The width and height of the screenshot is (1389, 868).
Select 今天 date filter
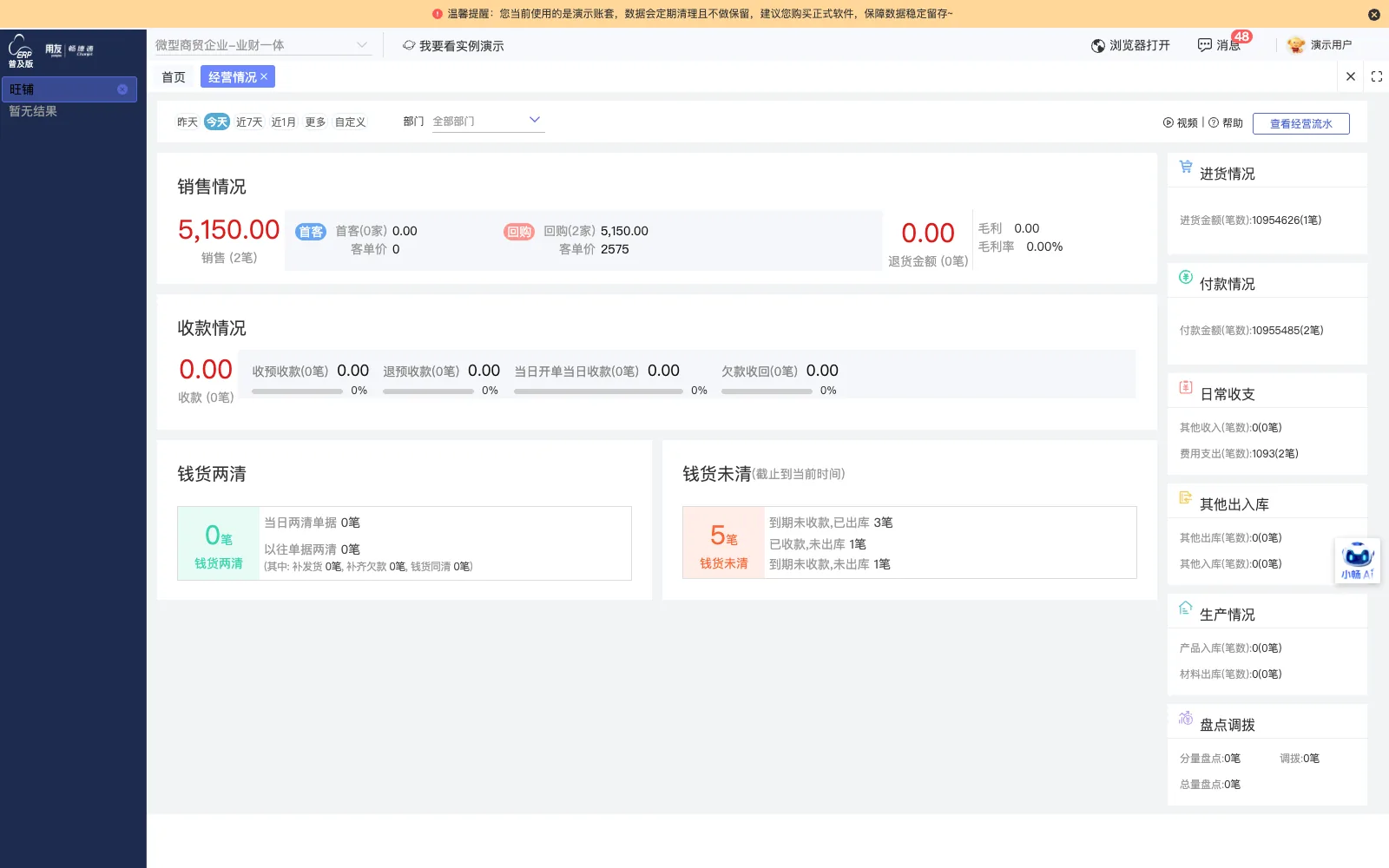217,122
